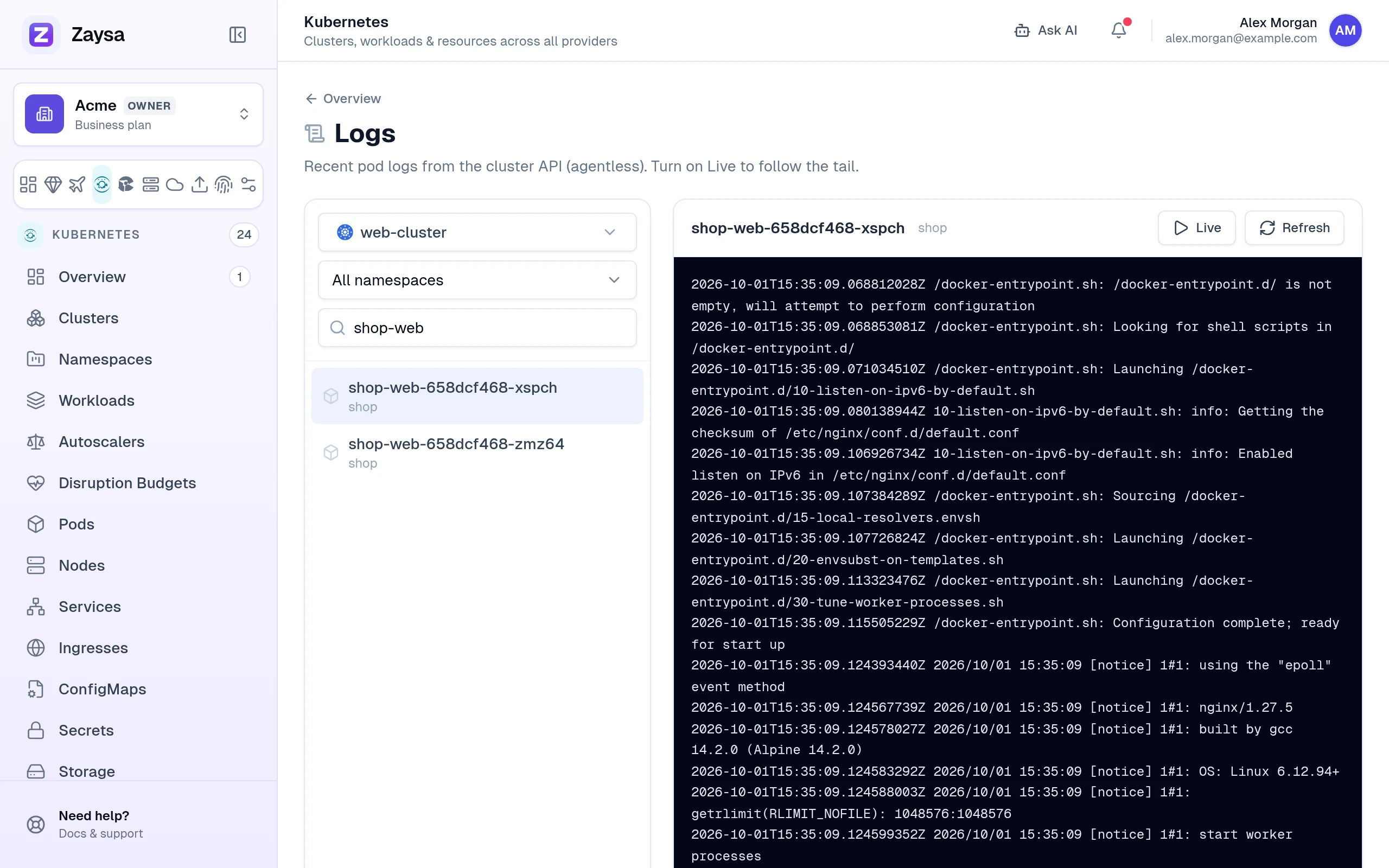Click the magnifier icon in pod search
1389x868 pixels.
click(337, 328)
